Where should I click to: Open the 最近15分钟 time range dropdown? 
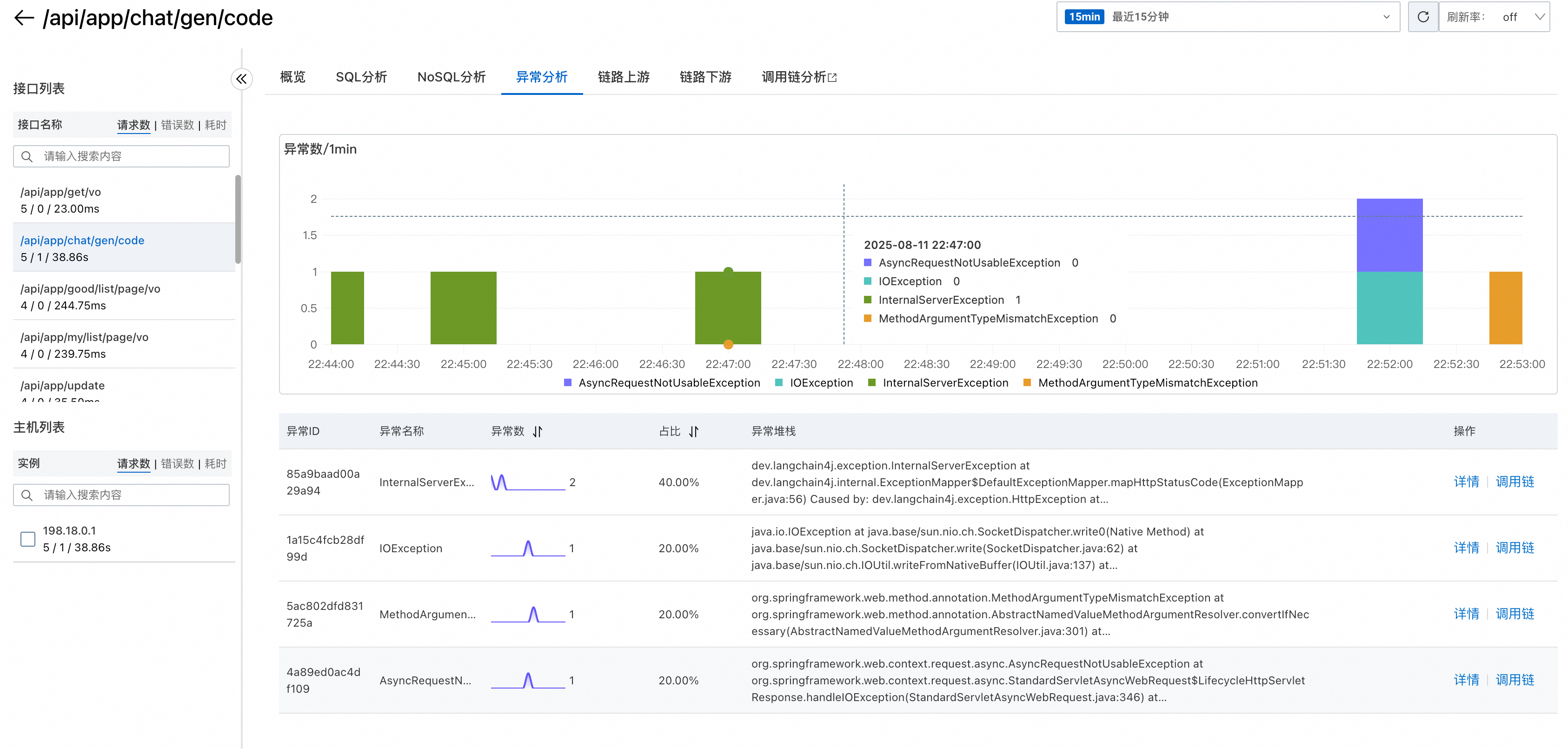1228,17
